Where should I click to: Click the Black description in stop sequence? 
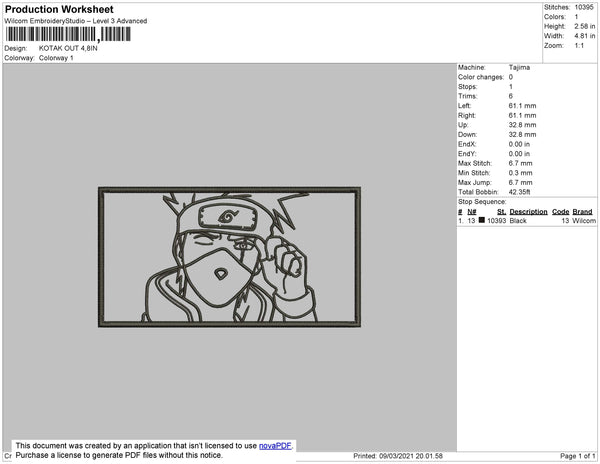tap(518, 221)
